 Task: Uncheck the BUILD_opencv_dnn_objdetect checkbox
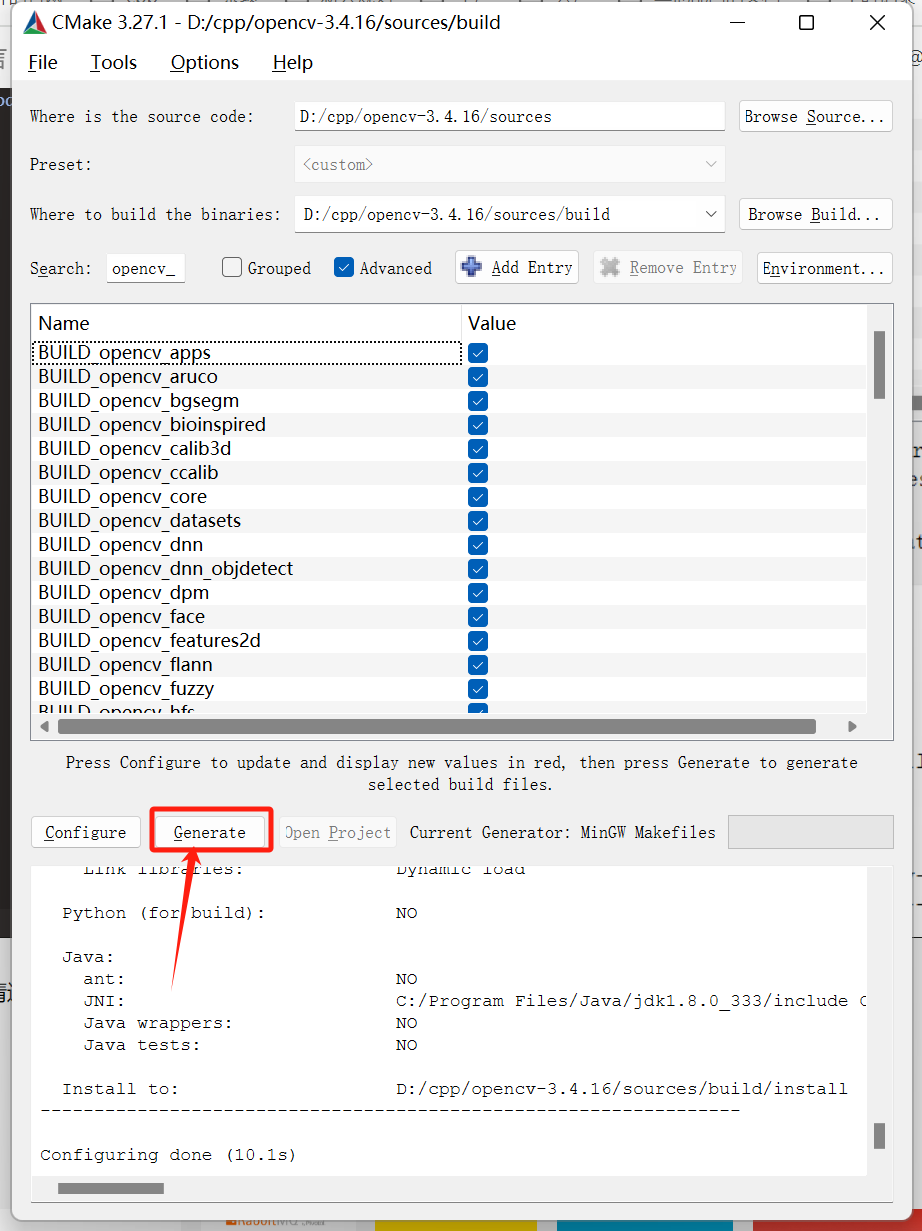pos(478,569)
